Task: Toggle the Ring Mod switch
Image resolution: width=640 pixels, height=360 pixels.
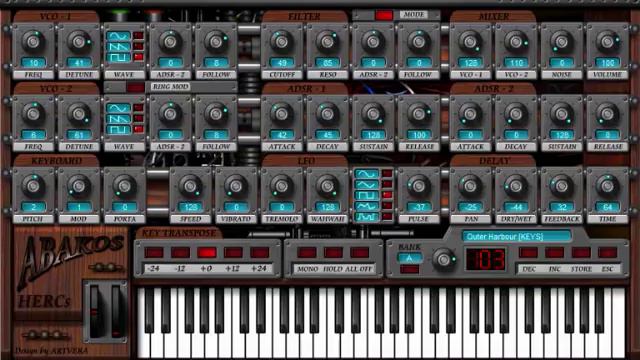Action: [x=135, y=87]
